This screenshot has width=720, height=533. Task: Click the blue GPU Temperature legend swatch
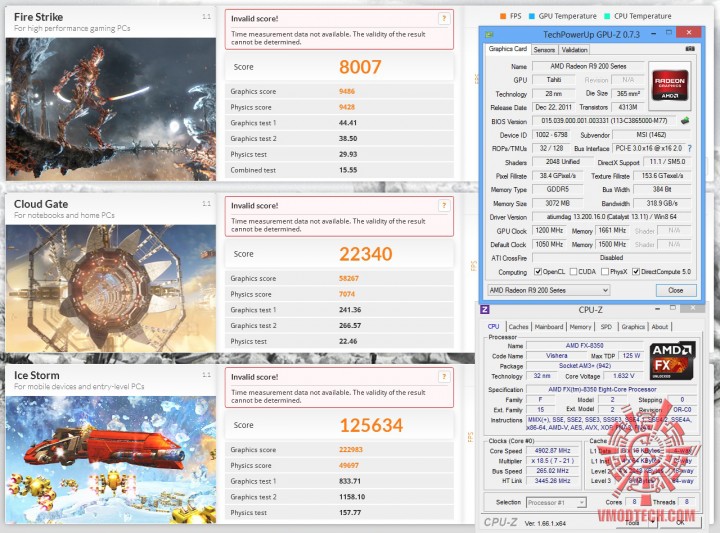pyautogui.click(x=532, y=16)
